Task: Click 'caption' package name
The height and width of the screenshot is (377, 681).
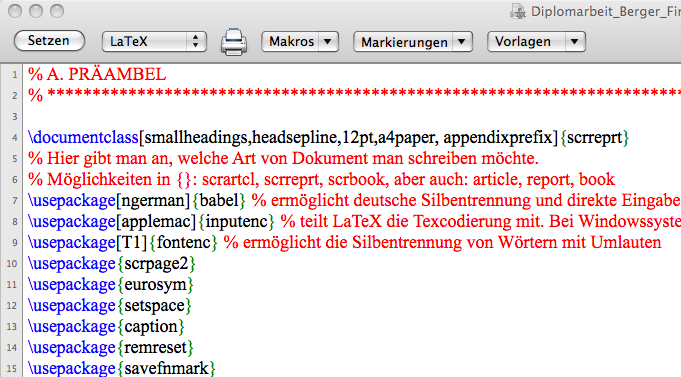Action: pyautogui.click(x=151, y=327)
